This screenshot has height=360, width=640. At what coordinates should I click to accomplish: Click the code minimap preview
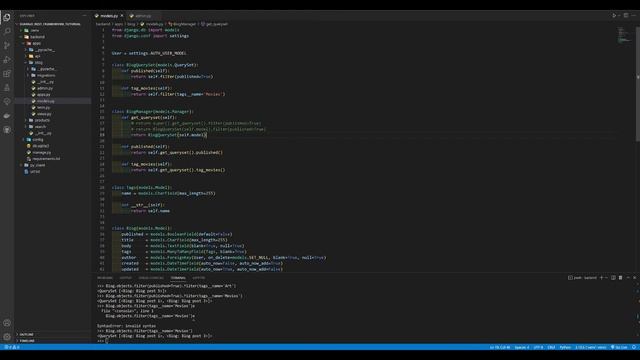pyautogui.click(x=623, y=35)
